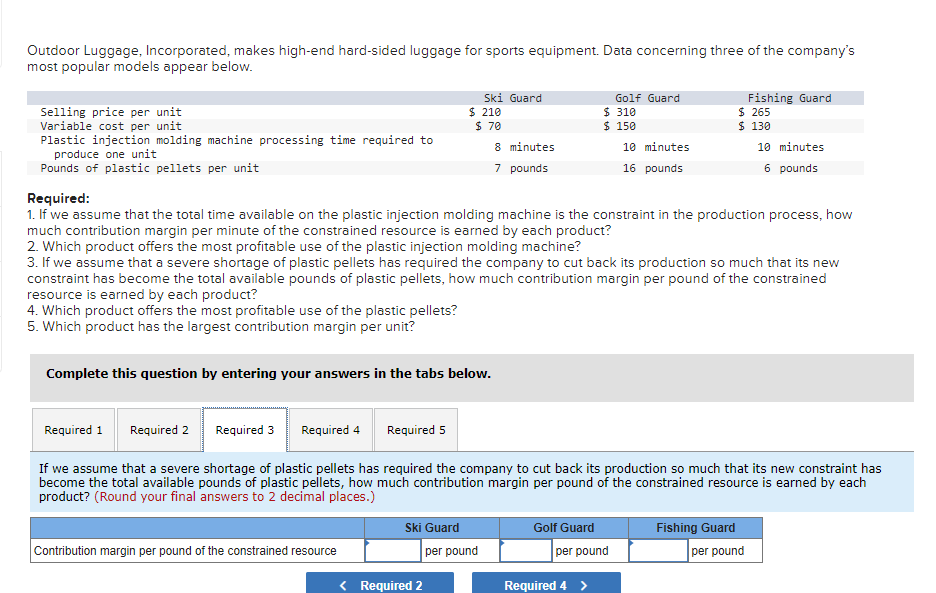Viewport: 936px width, 593px height.
Task: Go back with the Required 2 button
Action: point(380,585)
